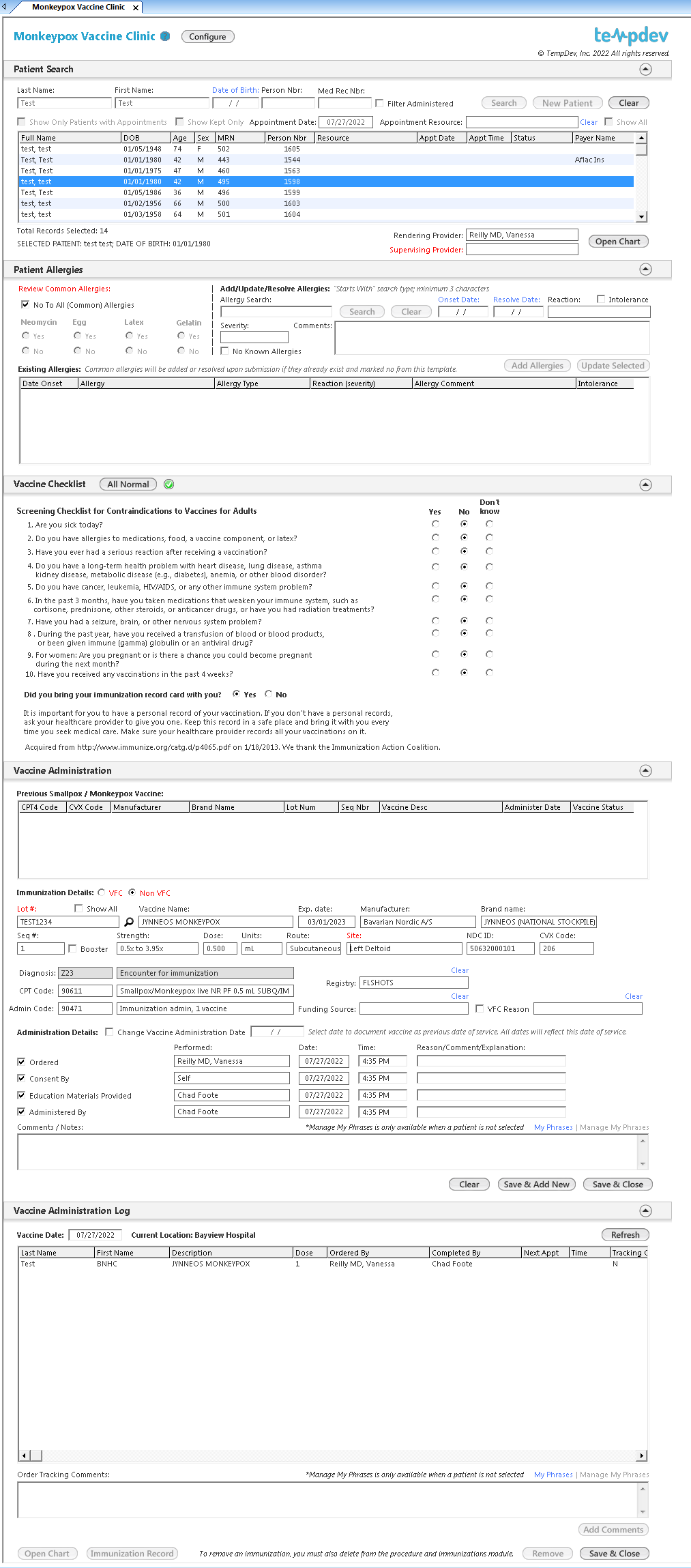
Task: Click the lot number magnifier search icon
Action: click(x=129, y=922)
